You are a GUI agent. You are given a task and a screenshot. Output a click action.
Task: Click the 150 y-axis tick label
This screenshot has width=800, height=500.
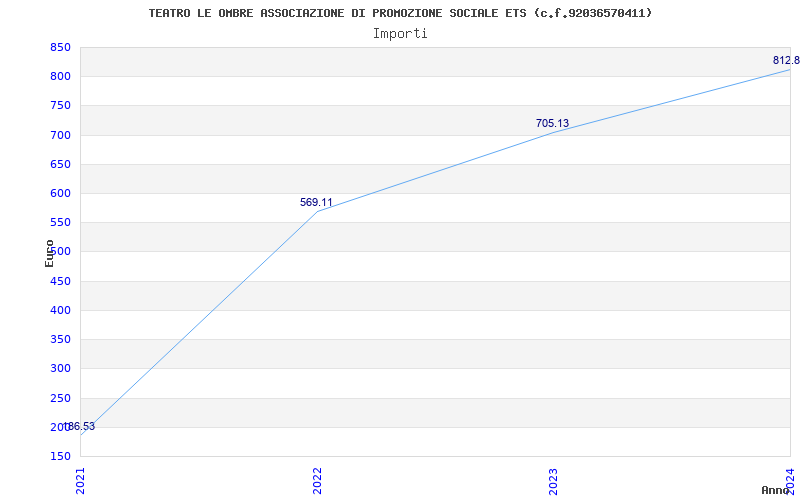pyautogui.click(x=60, y=456)
